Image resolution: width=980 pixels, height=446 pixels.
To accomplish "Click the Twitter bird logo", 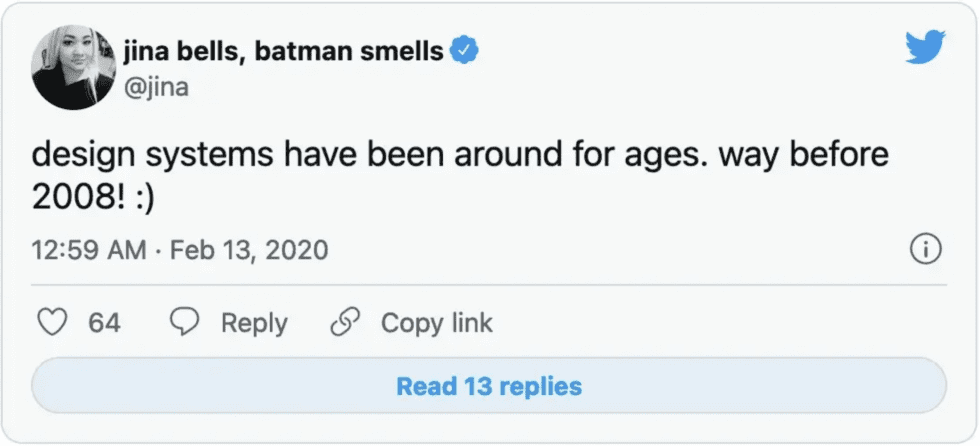I will tap(925, 46).
